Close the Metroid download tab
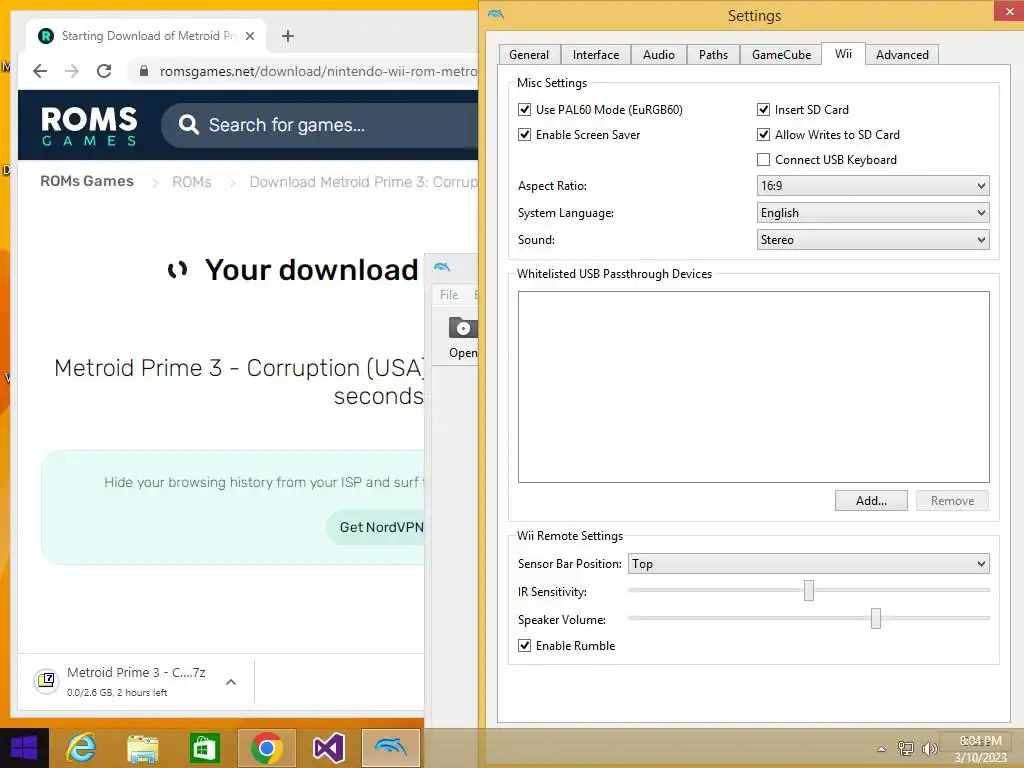Screen dimensions: 1024x768 (x=249, y=36)
